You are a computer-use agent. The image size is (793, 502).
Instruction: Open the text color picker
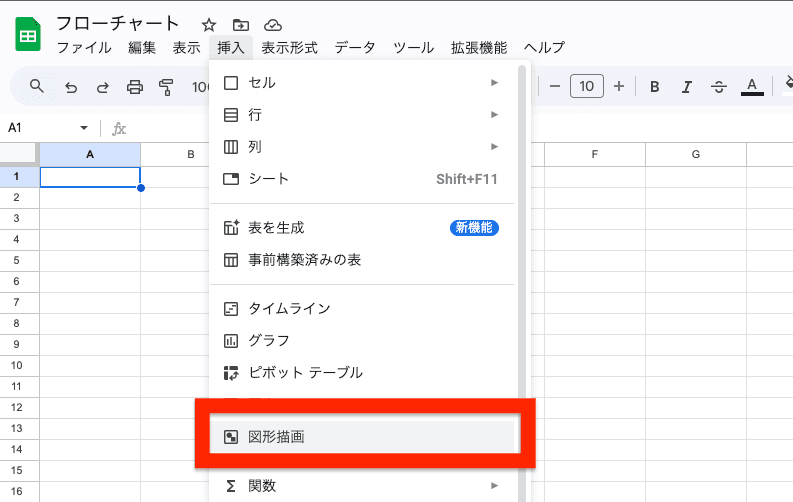tap(752, 87)
